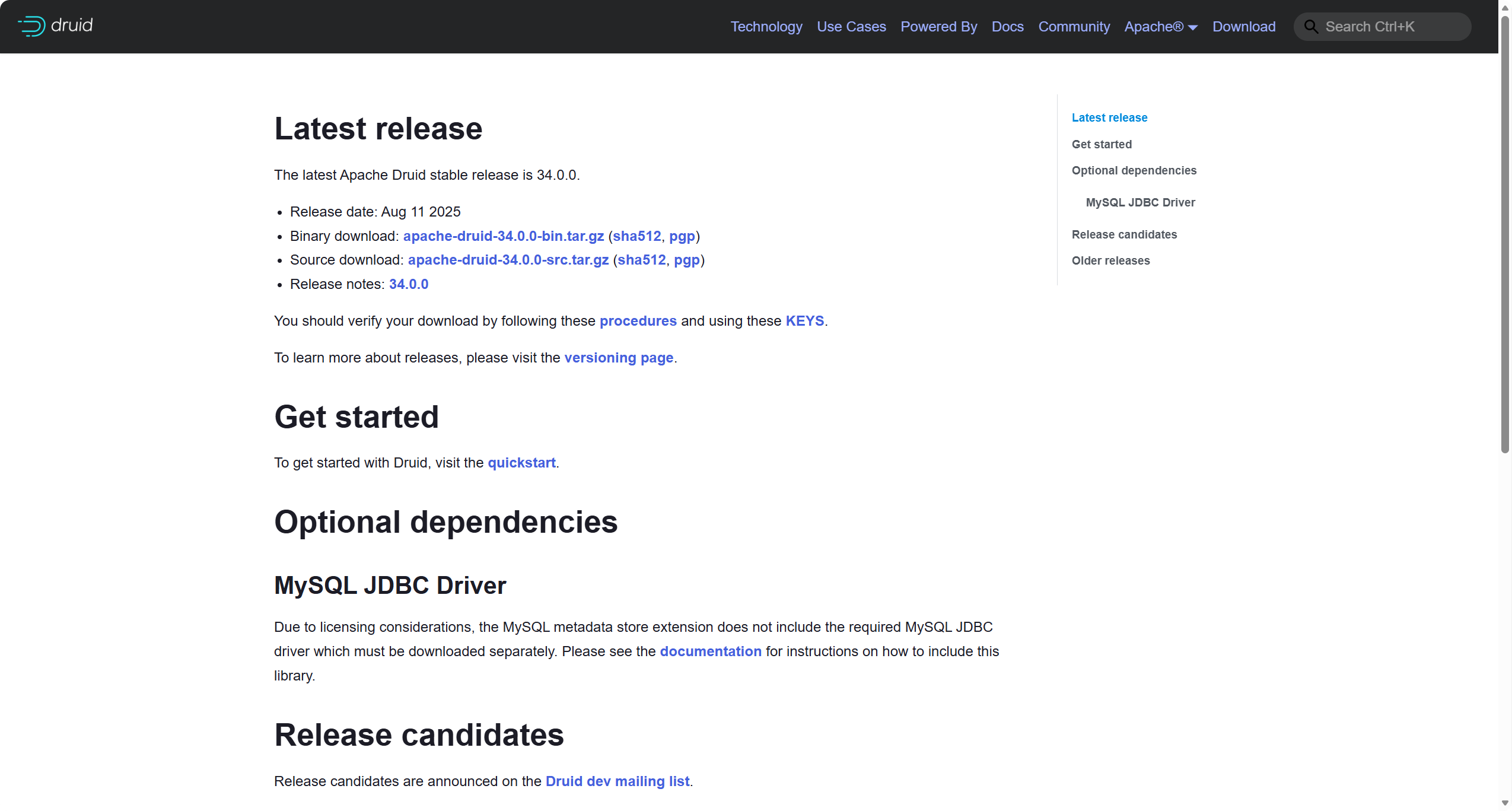1512x811 pixels.
Task: Open the Technology nav item
Action: click(766, 27)
